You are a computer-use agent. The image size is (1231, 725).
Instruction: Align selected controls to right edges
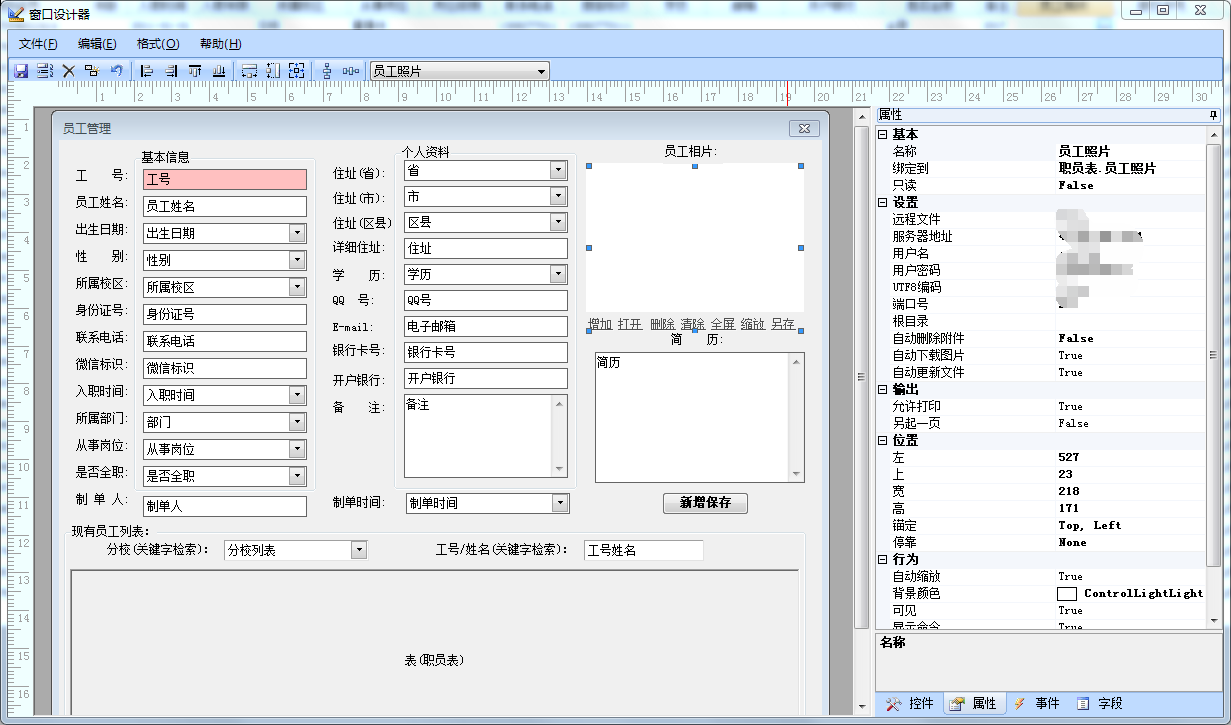[171, 71]
